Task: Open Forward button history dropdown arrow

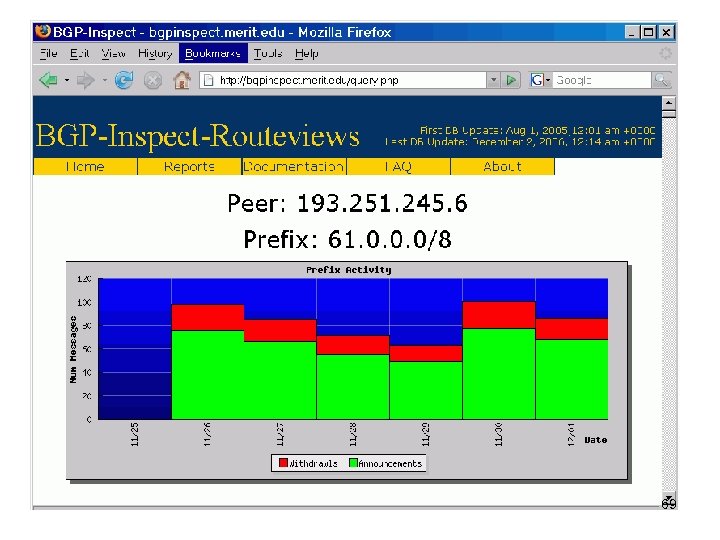Action: coord(105,80)
